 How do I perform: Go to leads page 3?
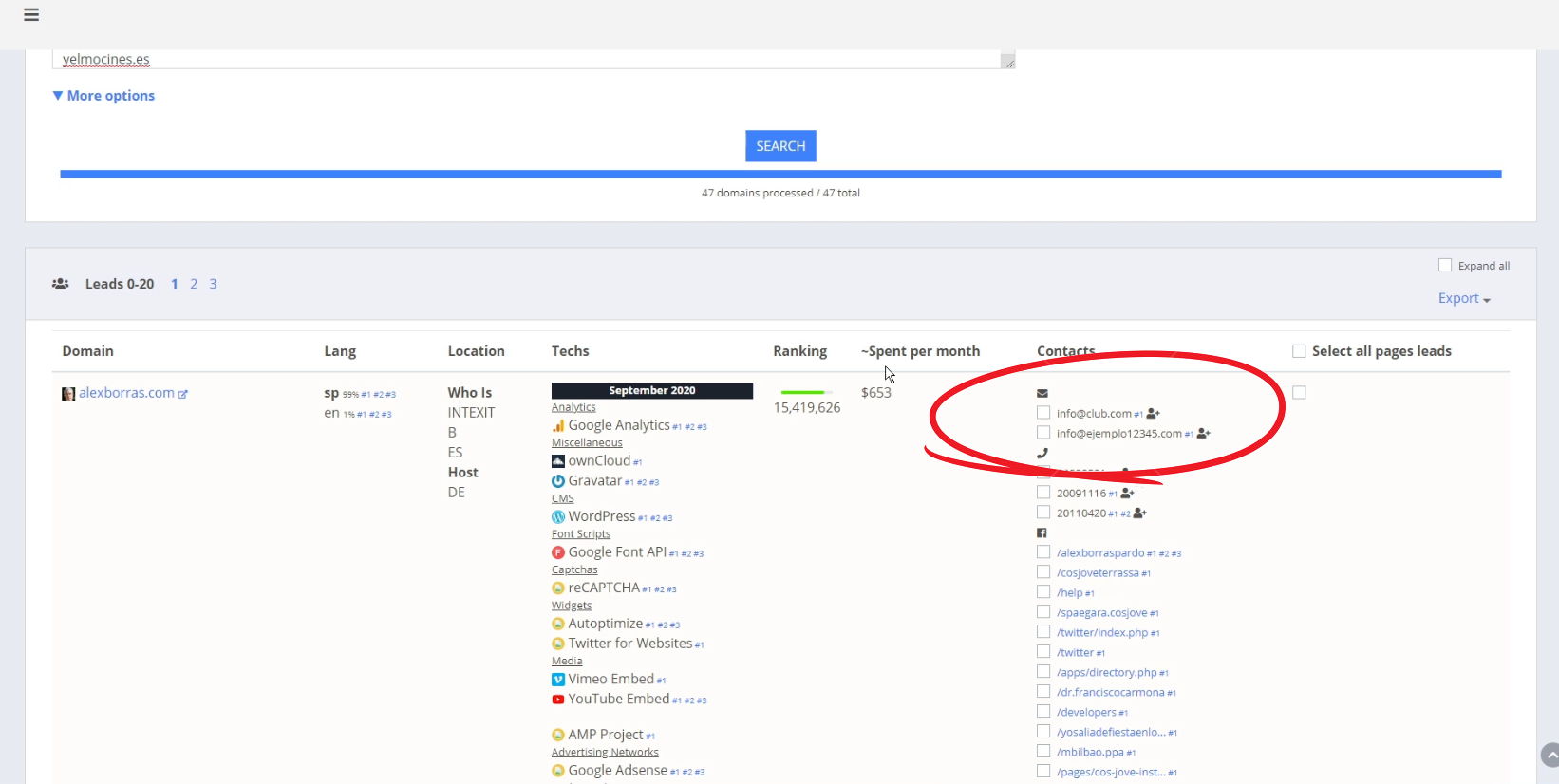(213, 284)
